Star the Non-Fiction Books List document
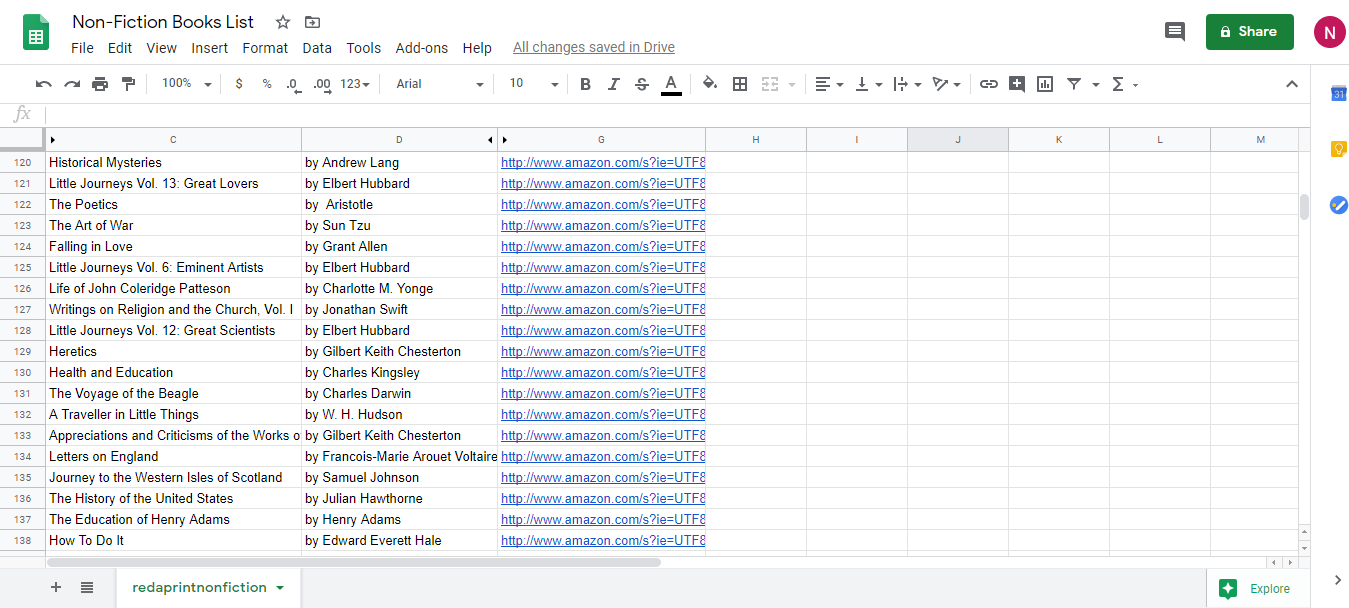This screenshot has height=608, width=1349. (283, 22)
